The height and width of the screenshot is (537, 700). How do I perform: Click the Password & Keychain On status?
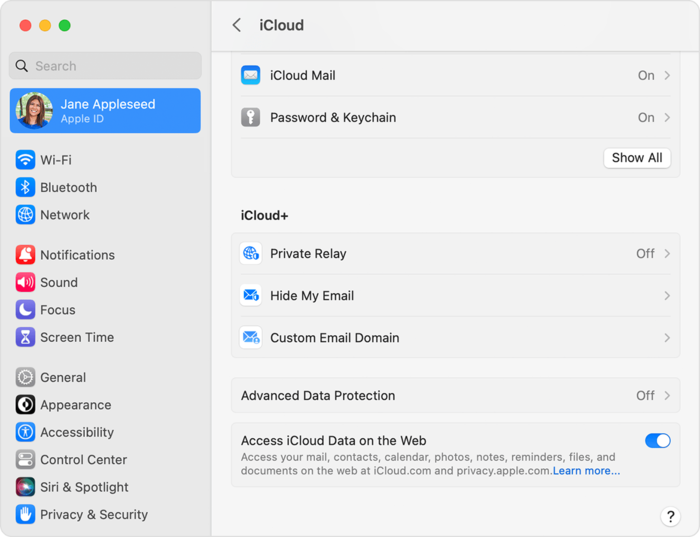646,117
